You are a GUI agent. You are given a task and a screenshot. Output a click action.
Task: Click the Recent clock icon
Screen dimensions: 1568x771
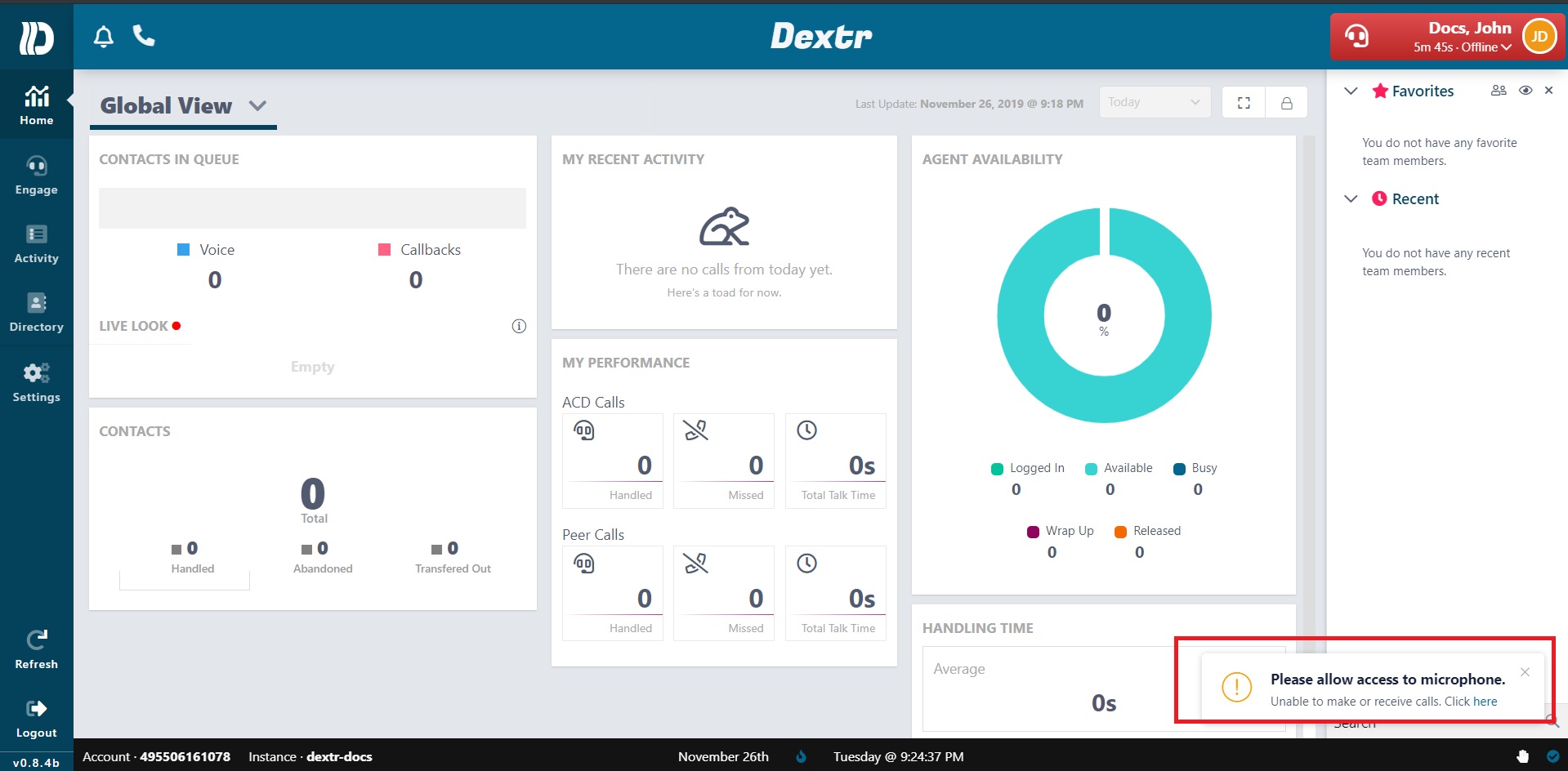tap(1379, 198)
